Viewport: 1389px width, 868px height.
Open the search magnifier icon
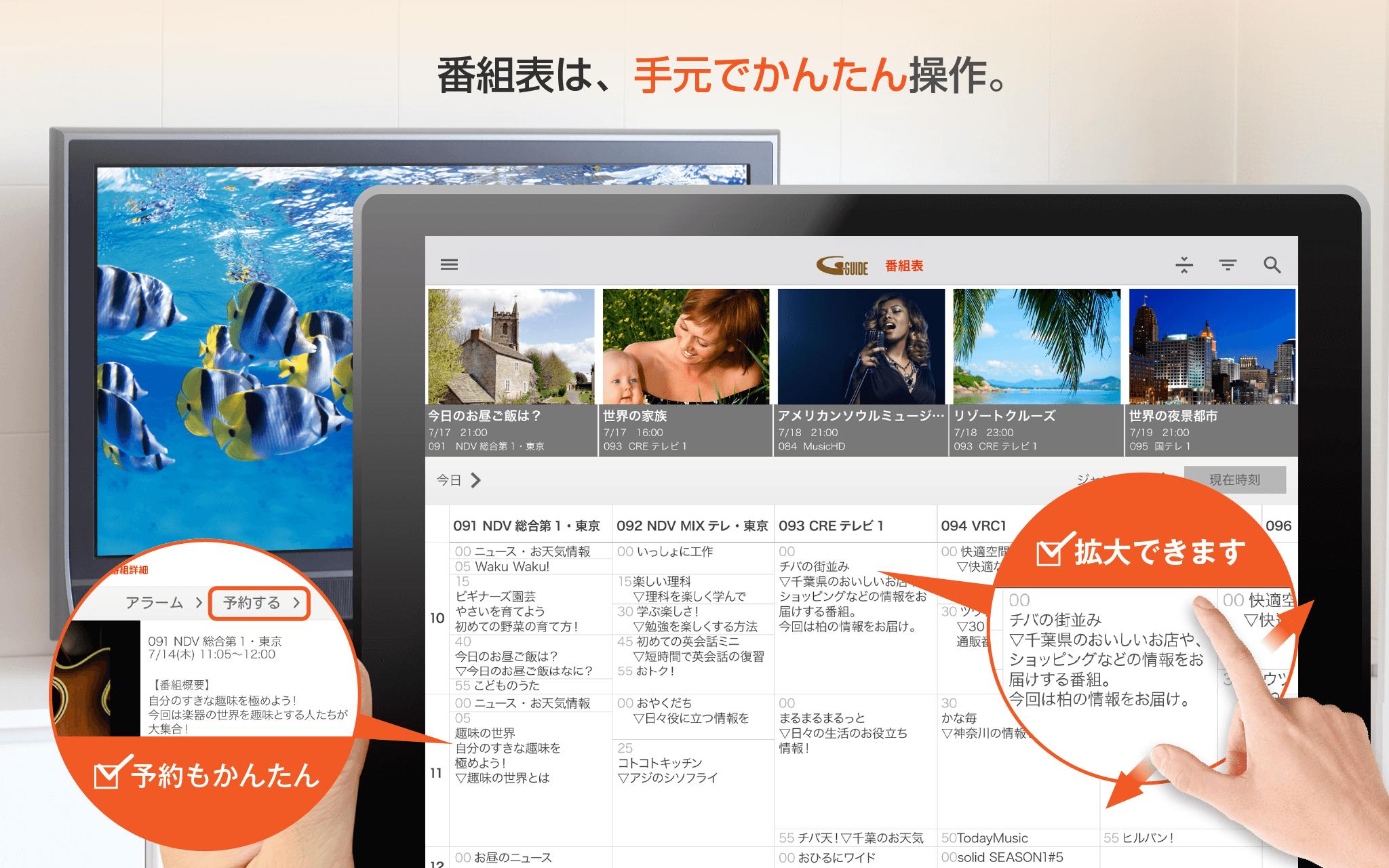point(1272,264)
